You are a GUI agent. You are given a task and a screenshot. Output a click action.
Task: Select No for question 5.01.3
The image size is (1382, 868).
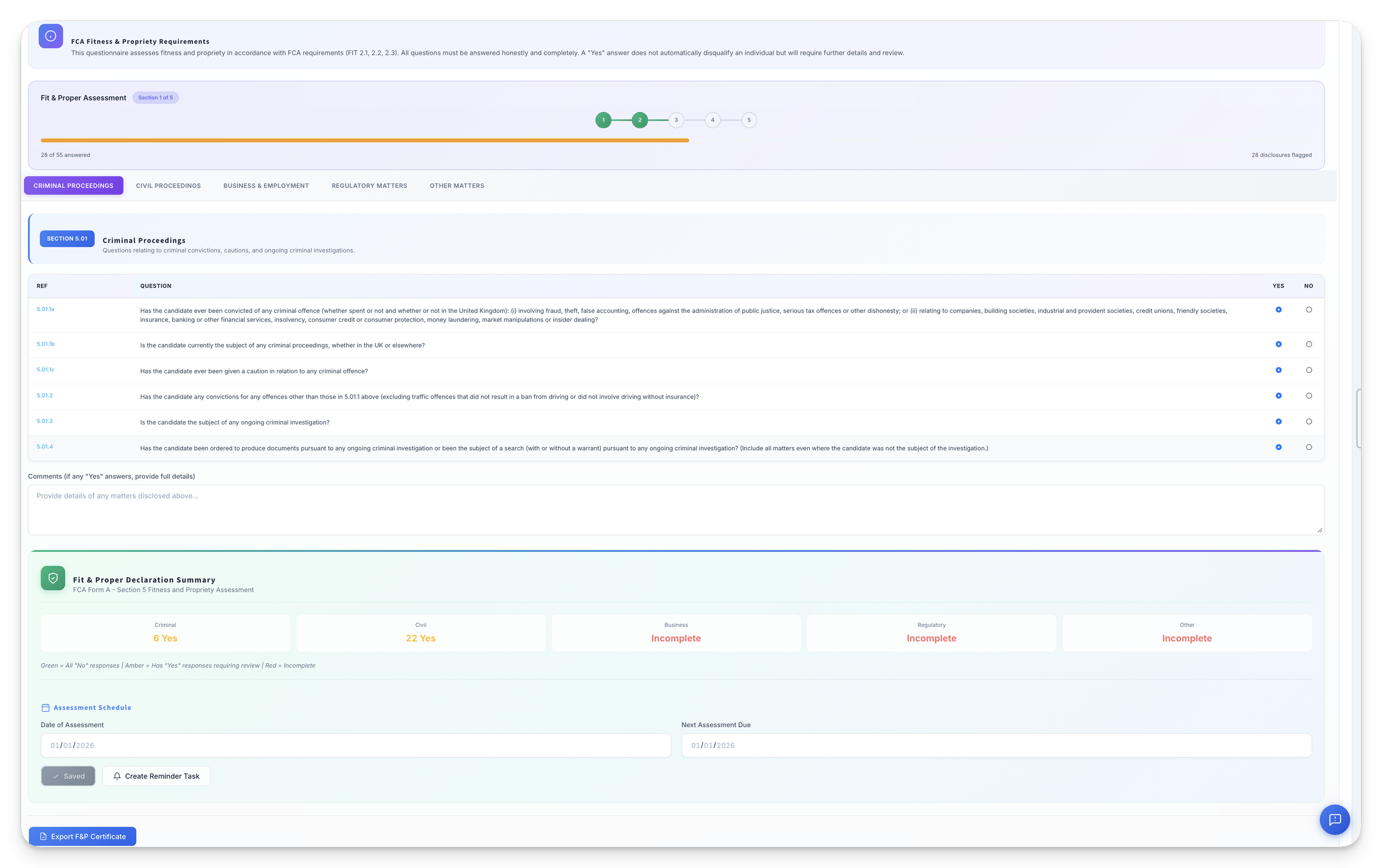1308,422
